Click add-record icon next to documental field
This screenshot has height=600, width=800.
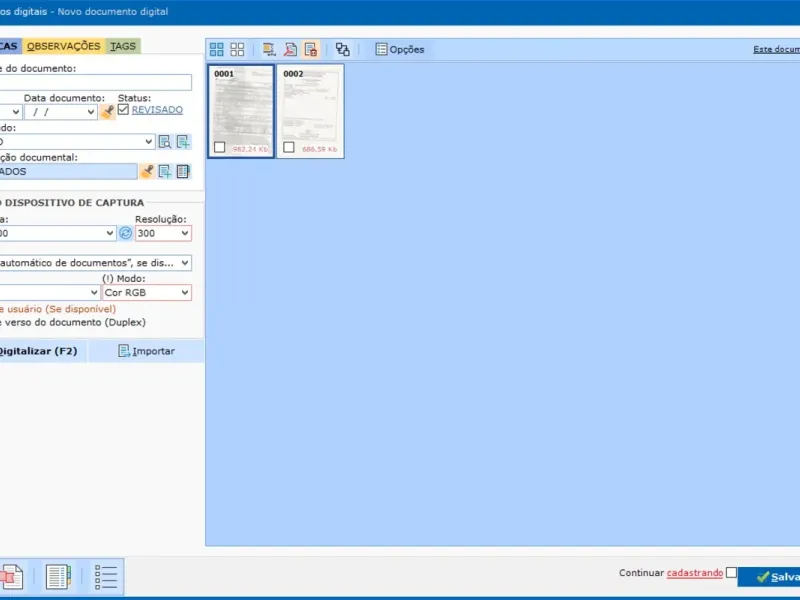164,171
